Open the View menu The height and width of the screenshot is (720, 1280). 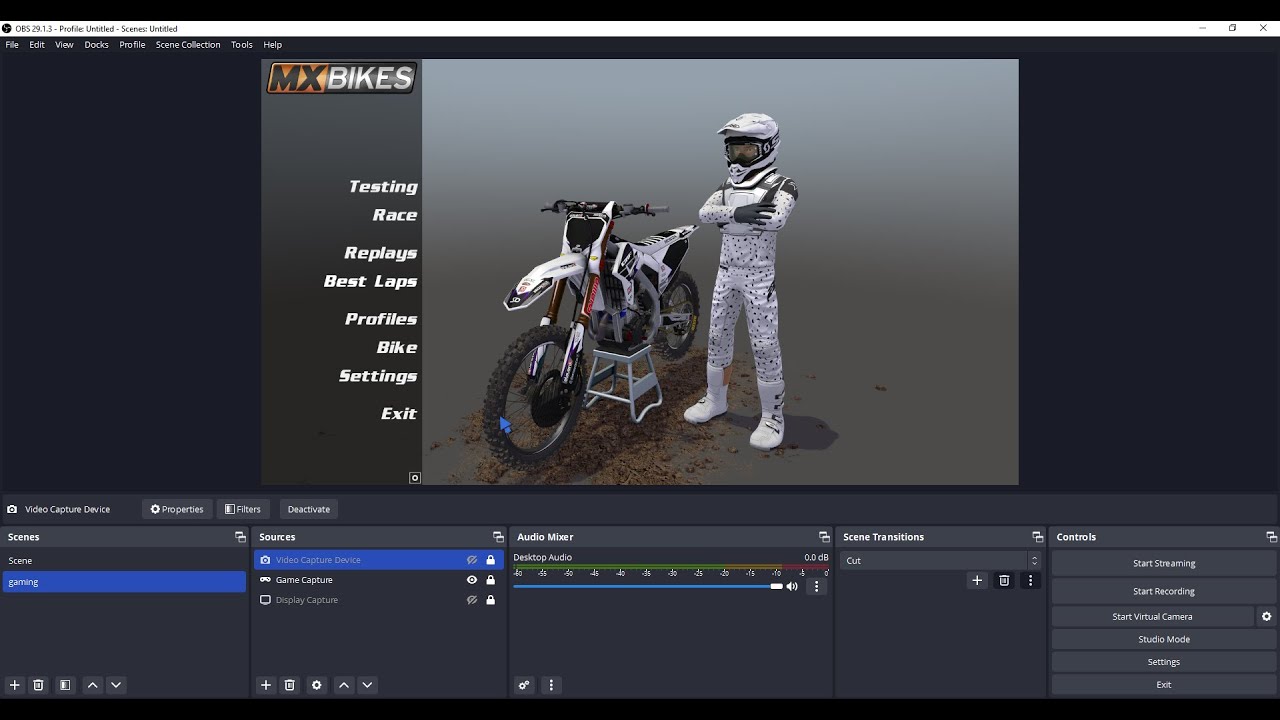pos(64,45)
